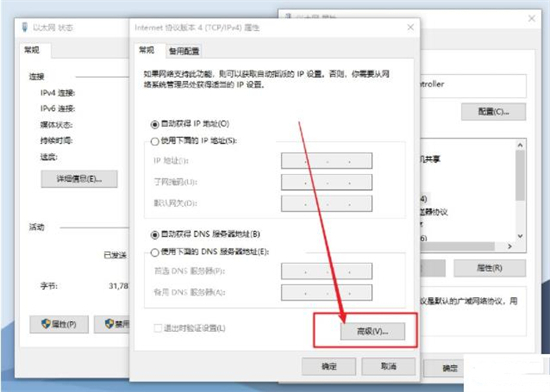Viewport: 550px width, 392px height.
Task: Click the shield icon on 禁用 button
Action: click(x=109, y=324)
